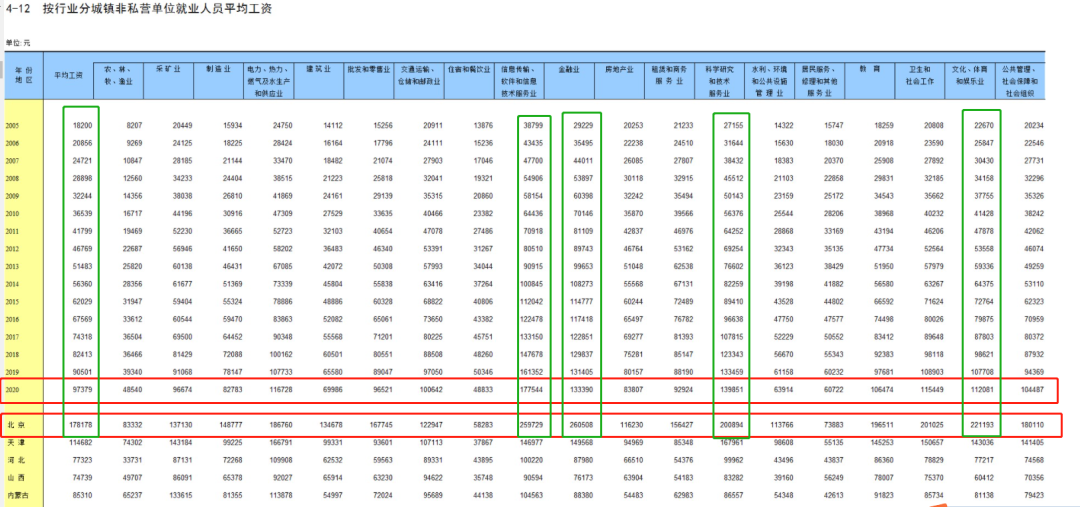Select the 内蒙古 row label
The height and width of the screenshot is (507, 1080).
pos(19,495)
